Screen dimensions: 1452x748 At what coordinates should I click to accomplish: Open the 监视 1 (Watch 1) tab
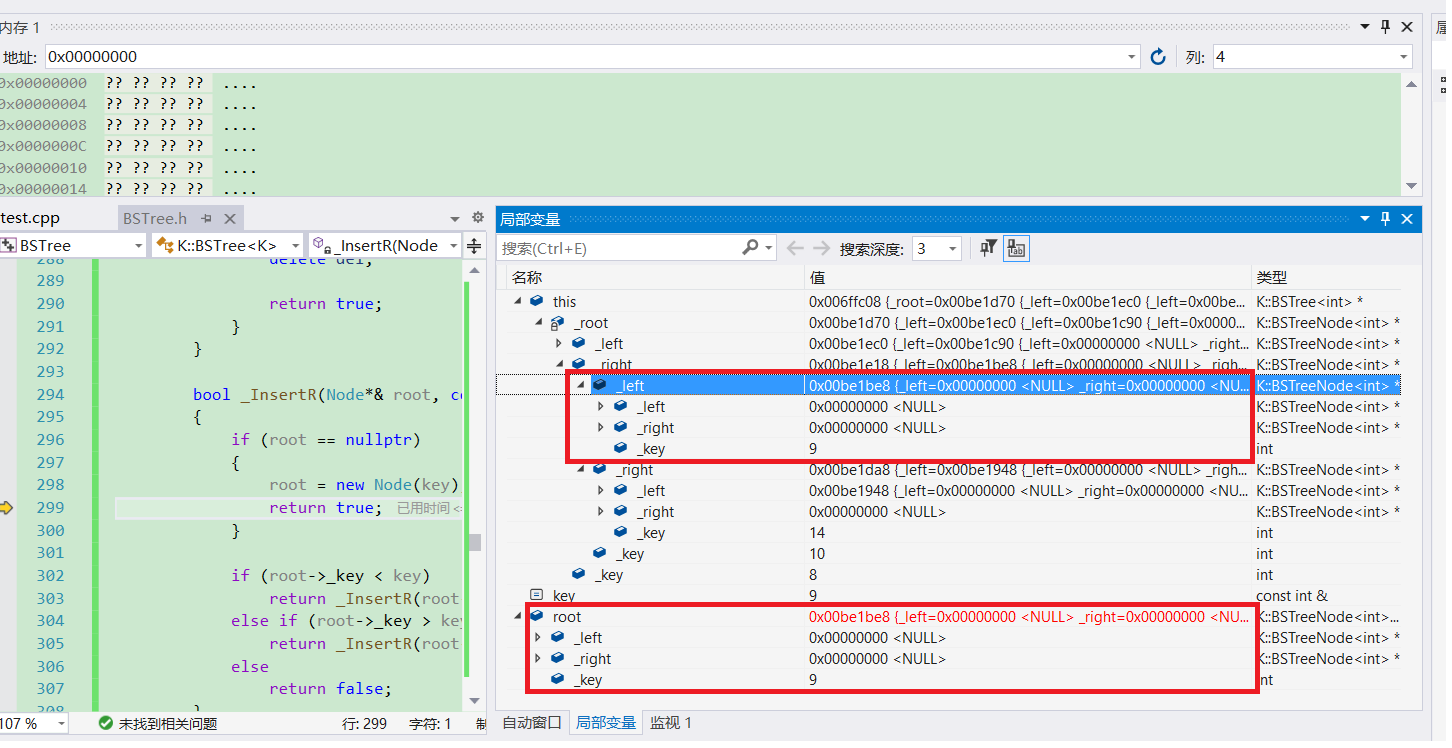[671, 722]
